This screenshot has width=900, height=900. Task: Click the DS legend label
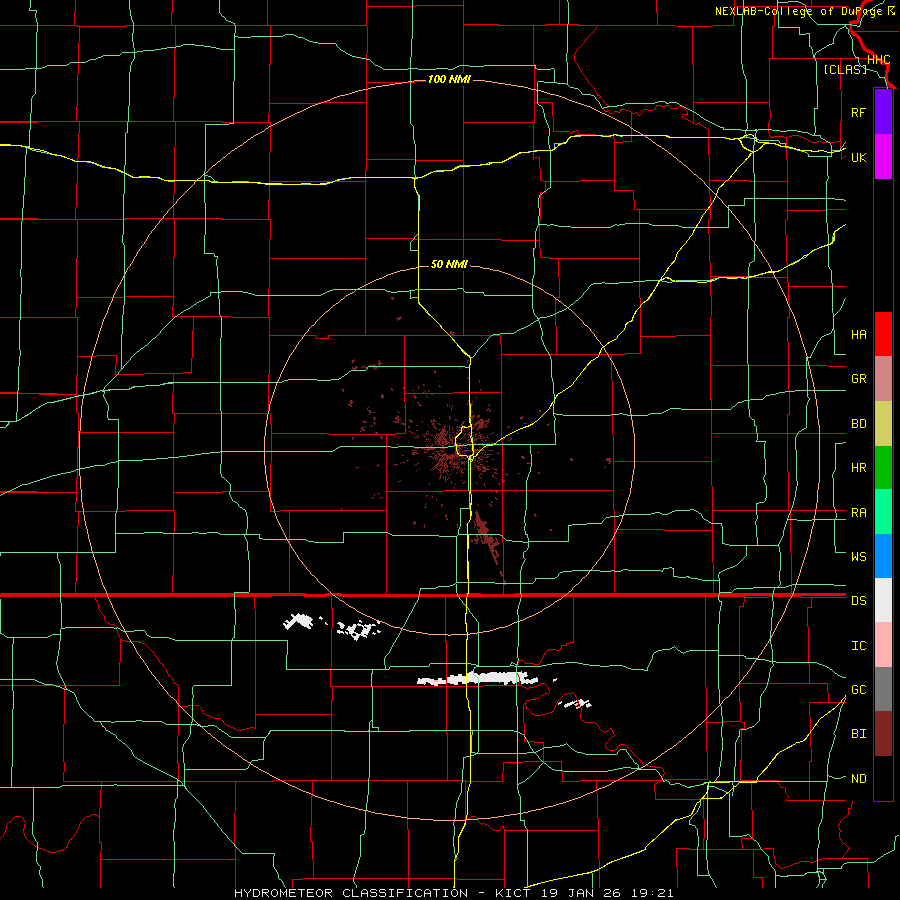(x=858, y=600)
